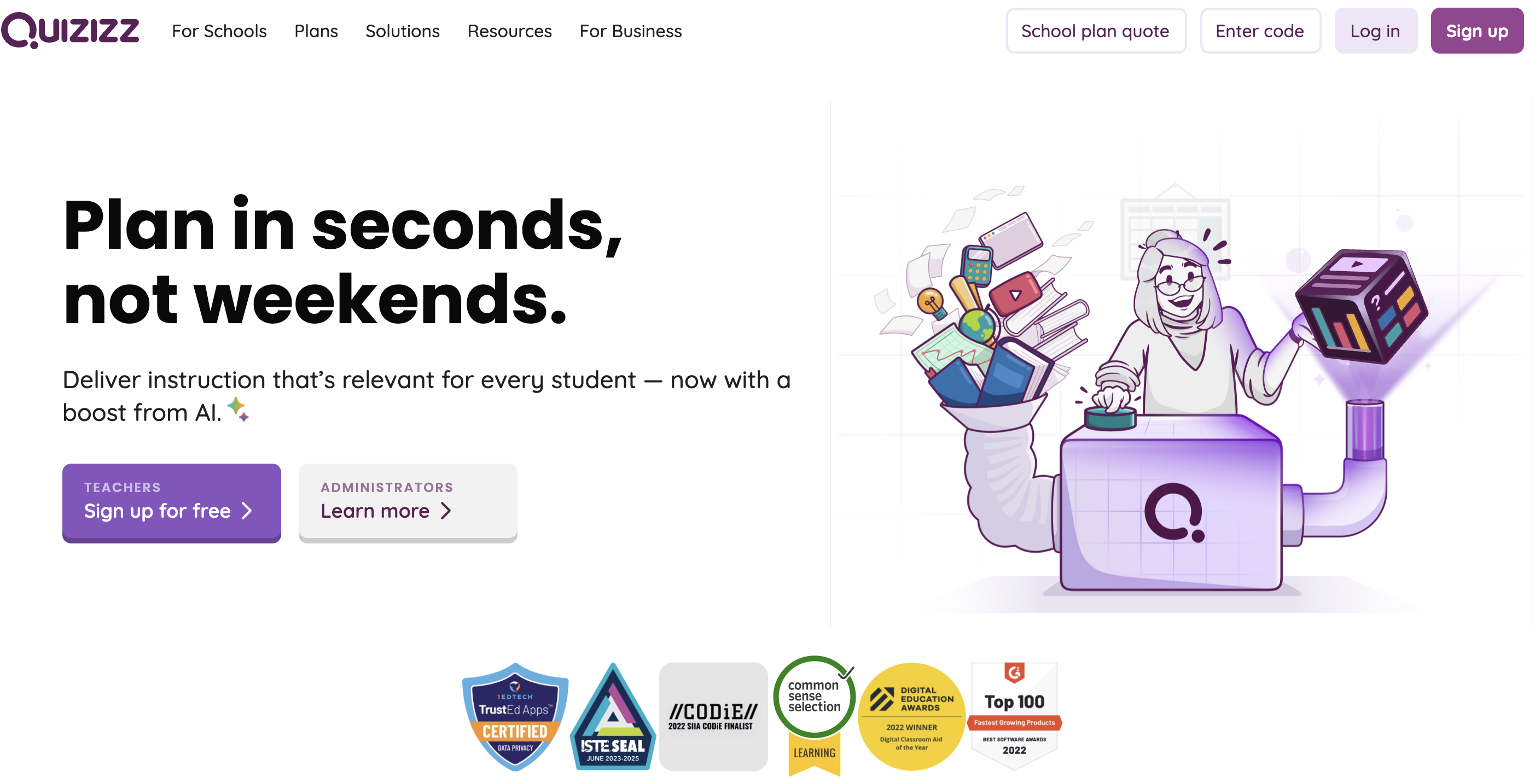The height and width of the screenshot is (784, 1535).
Task: Expand the Solutions navigation dropdown
Action: (x=402, y=31)
